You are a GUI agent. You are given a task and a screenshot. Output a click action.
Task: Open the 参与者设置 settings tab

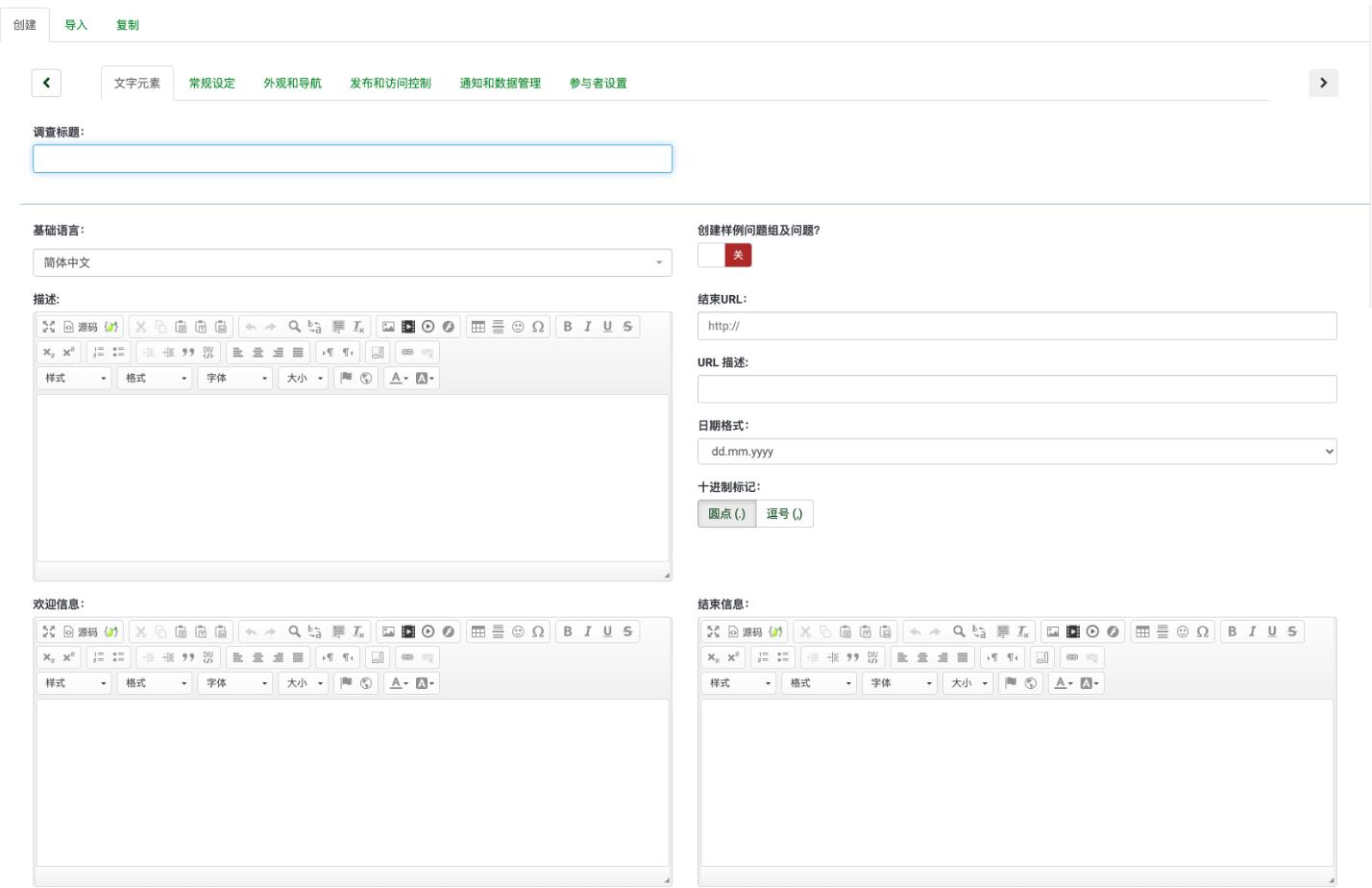[598, 84]
